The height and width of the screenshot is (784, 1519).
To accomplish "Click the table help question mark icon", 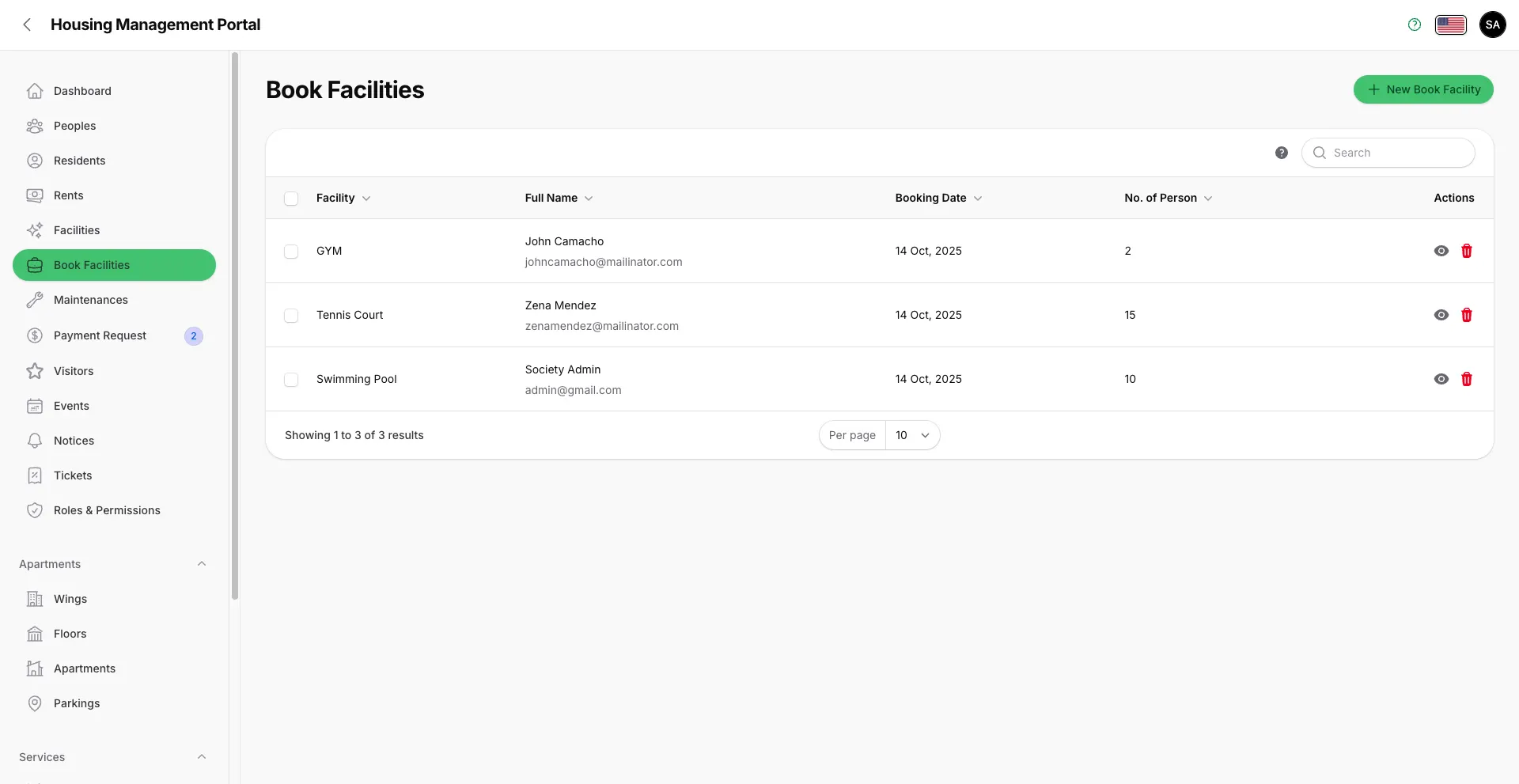I will pyautogui.click(x=1281, y=153).
